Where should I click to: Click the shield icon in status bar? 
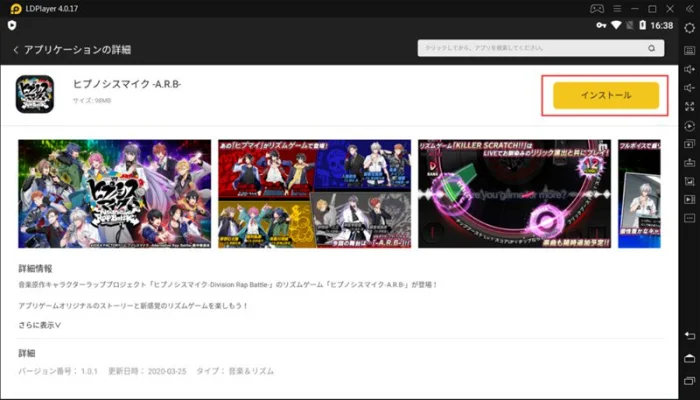coord(12,25)
